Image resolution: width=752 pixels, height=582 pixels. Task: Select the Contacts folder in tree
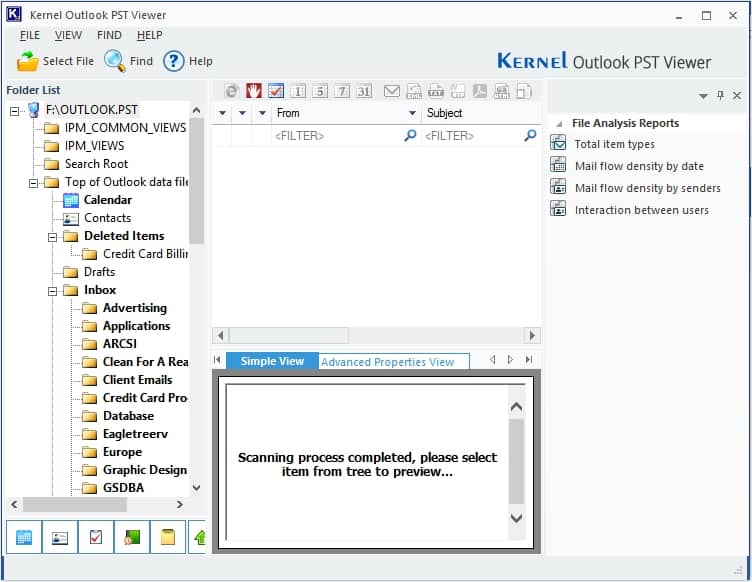pos(97,218)
